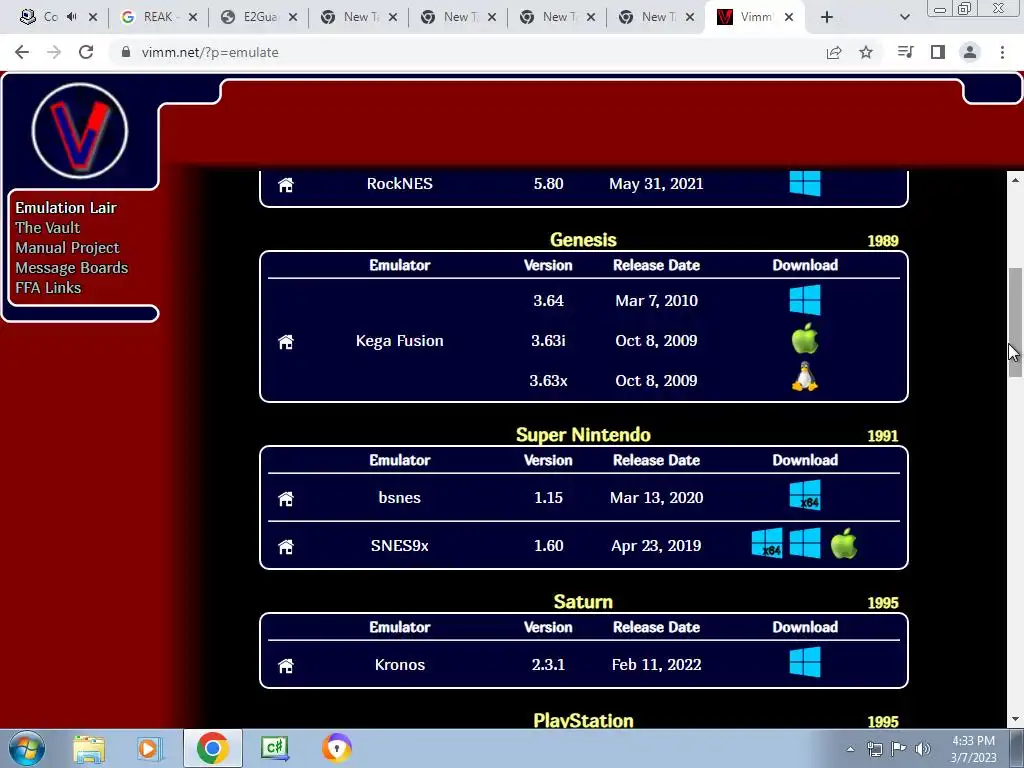1024x768 pixels.
Task: Open Windows Start menu
Action: [x=27, y=748]
